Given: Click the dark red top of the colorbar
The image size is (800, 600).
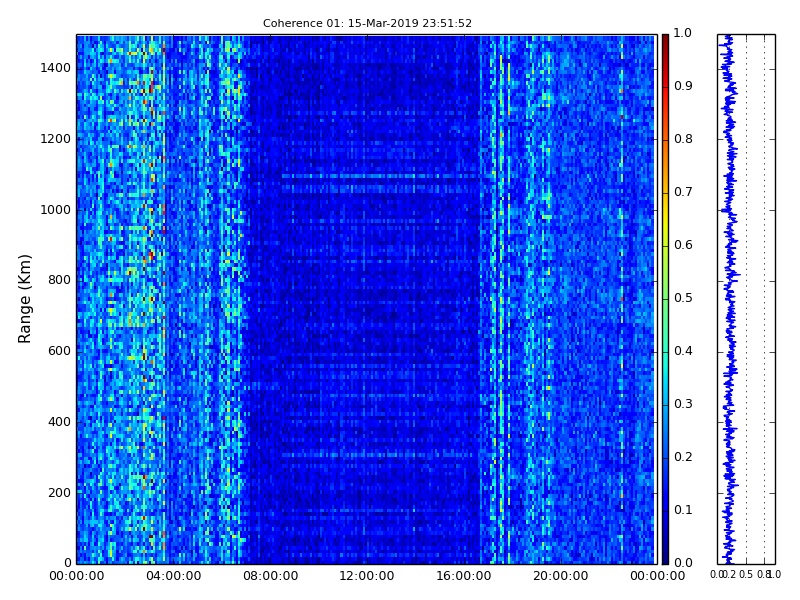Looking at the screenshot, I should pyautogui.click(x=665, y=43).
